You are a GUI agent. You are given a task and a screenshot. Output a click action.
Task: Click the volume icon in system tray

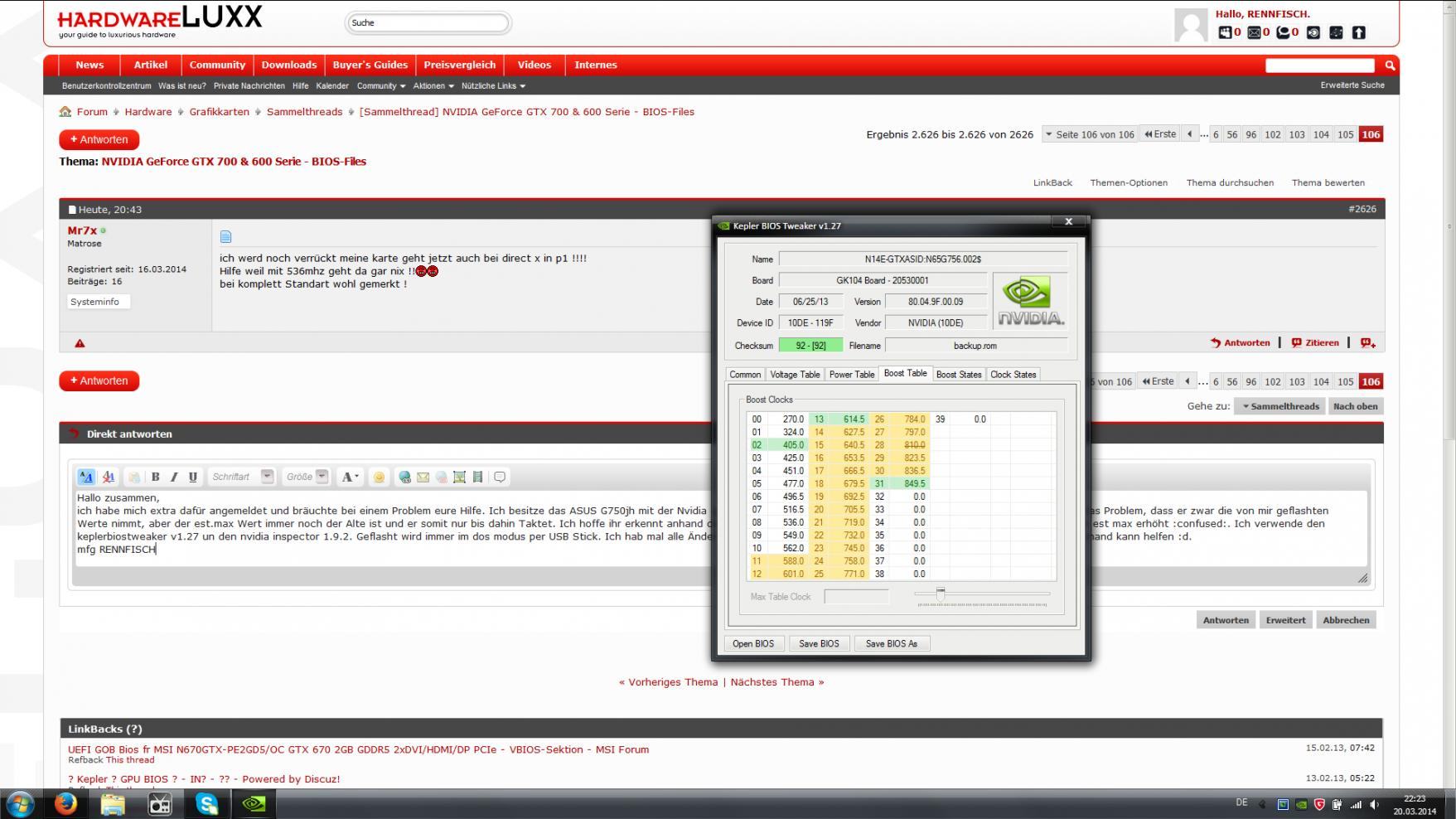(x=1375, y=804)
